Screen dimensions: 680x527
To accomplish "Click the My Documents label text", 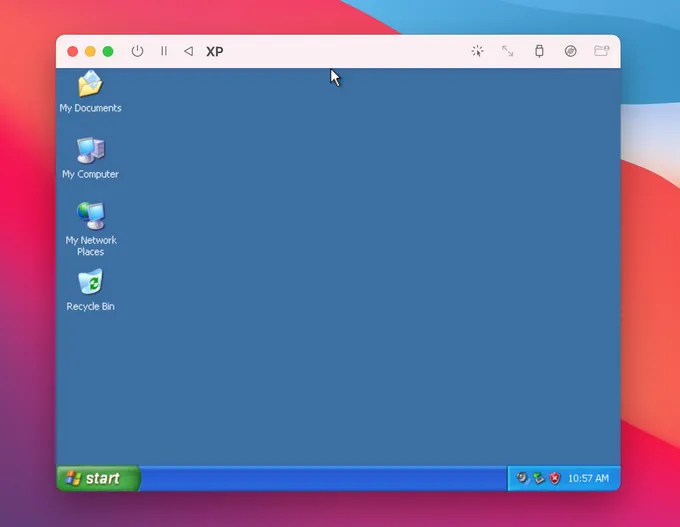I will (x=90, y=108).
